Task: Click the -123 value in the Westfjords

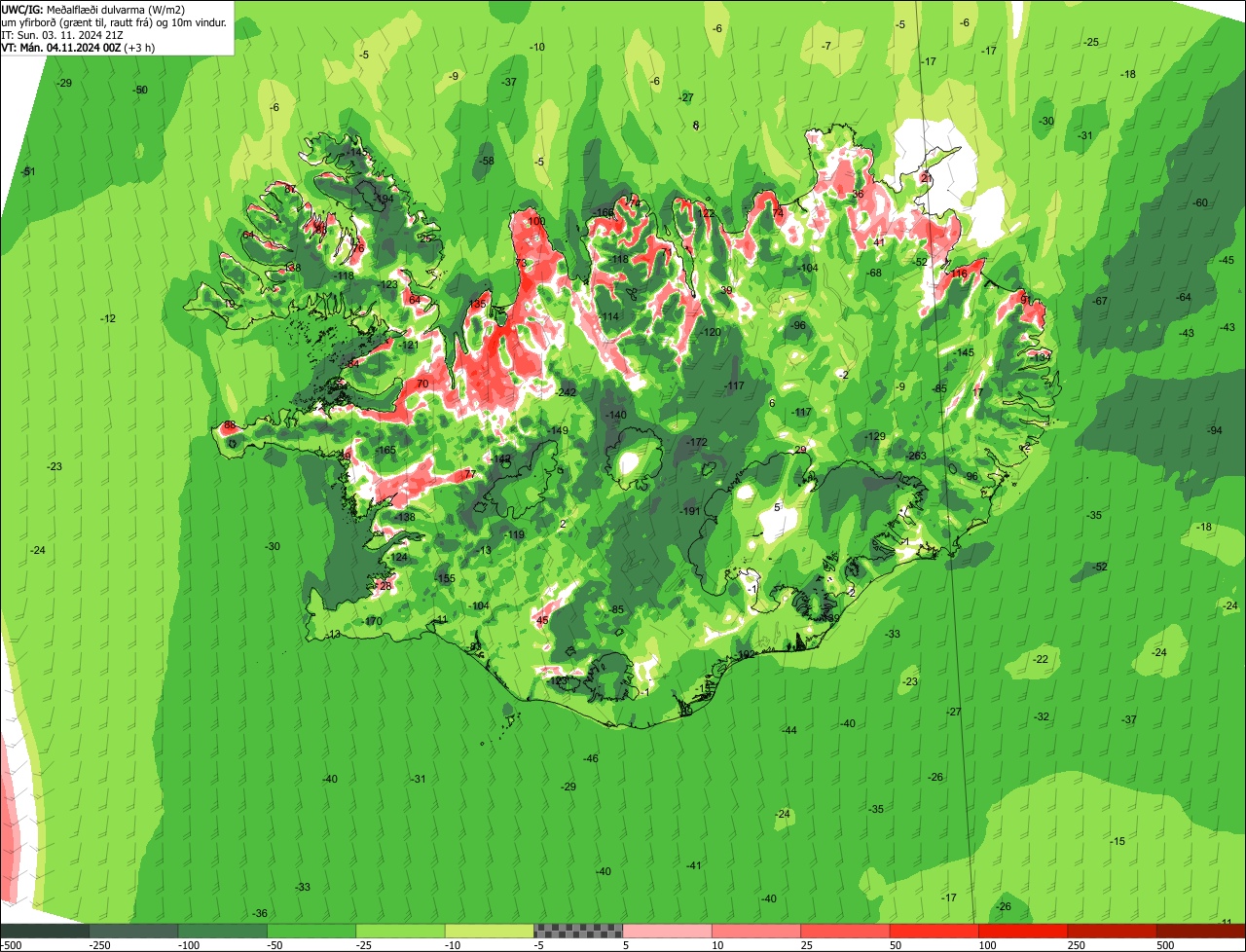Action: pos(389,284)
